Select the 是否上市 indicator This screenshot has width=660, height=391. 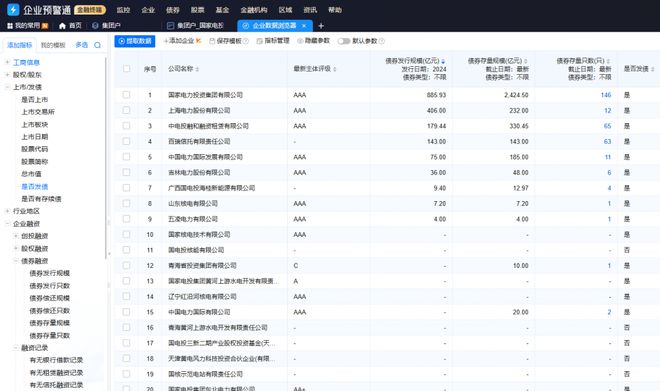[x=35, y=99]
